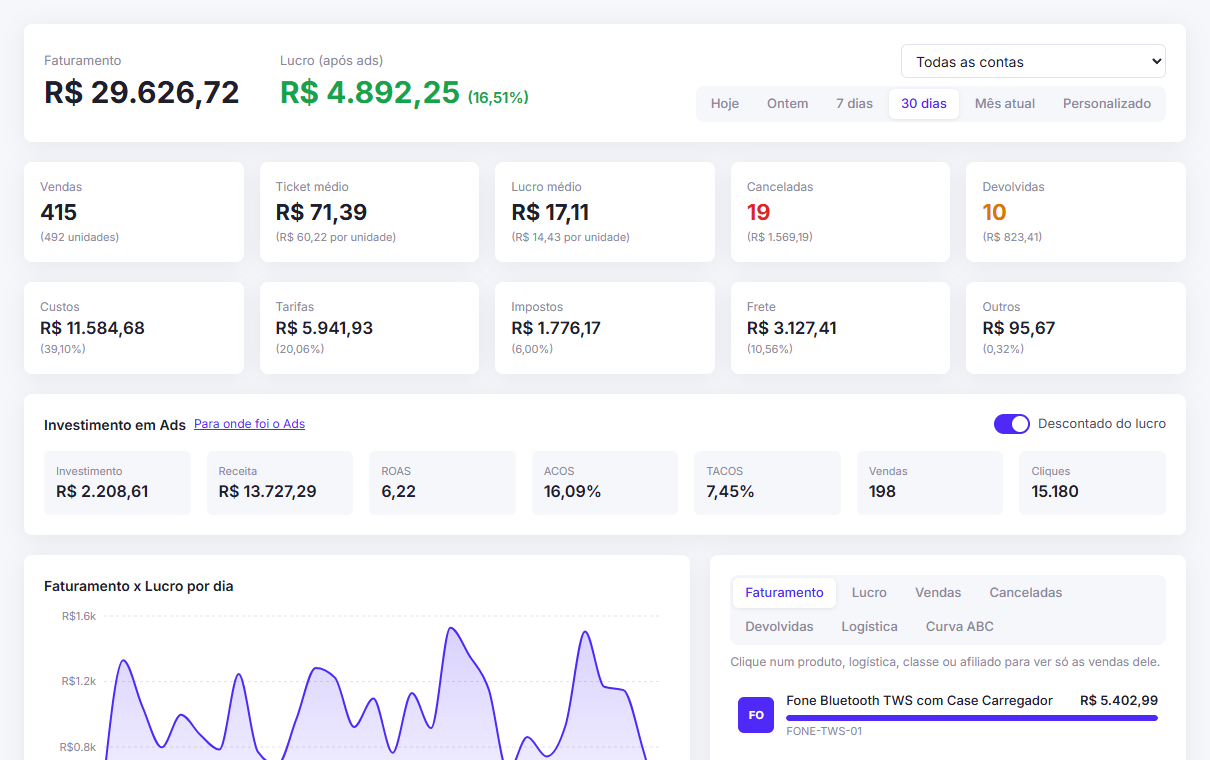Open 'Para onde foi o Ads' link
1210x760 pixels.
point(249,424)
